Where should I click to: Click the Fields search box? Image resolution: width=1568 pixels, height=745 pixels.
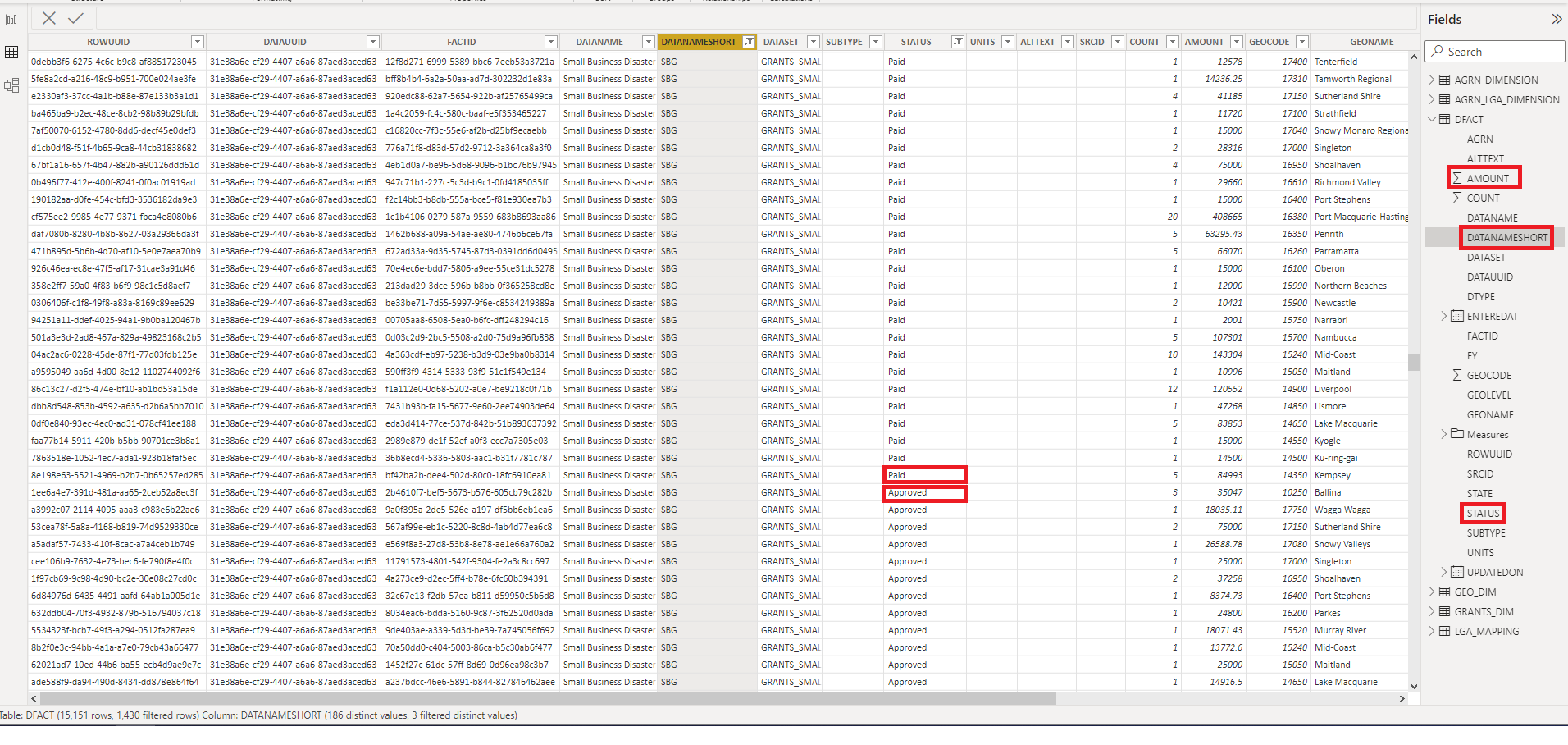(x=1496, y=52)
